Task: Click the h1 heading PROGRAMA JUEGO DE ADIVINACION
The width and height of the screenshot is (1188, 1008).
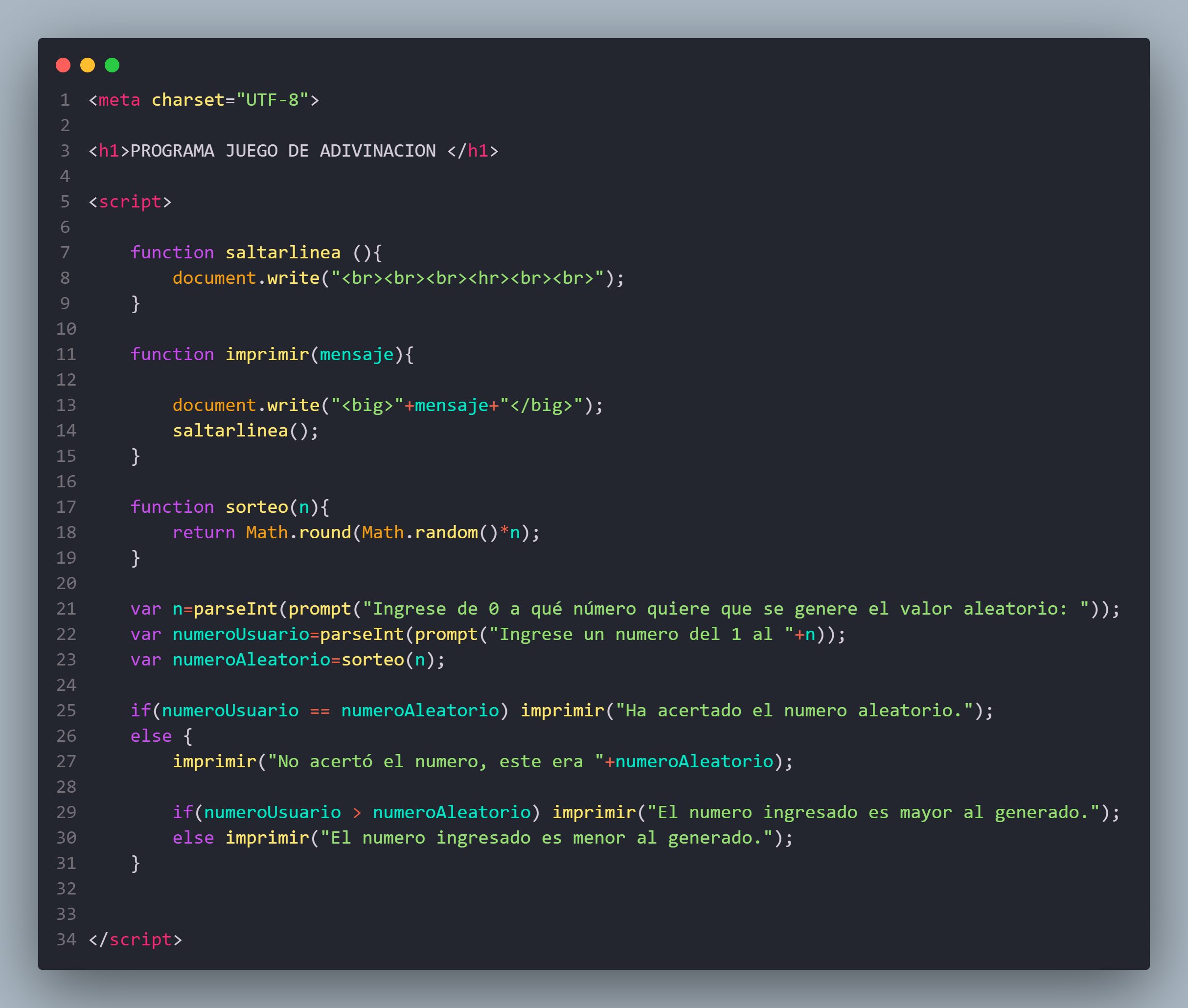Action: [294, 151]
